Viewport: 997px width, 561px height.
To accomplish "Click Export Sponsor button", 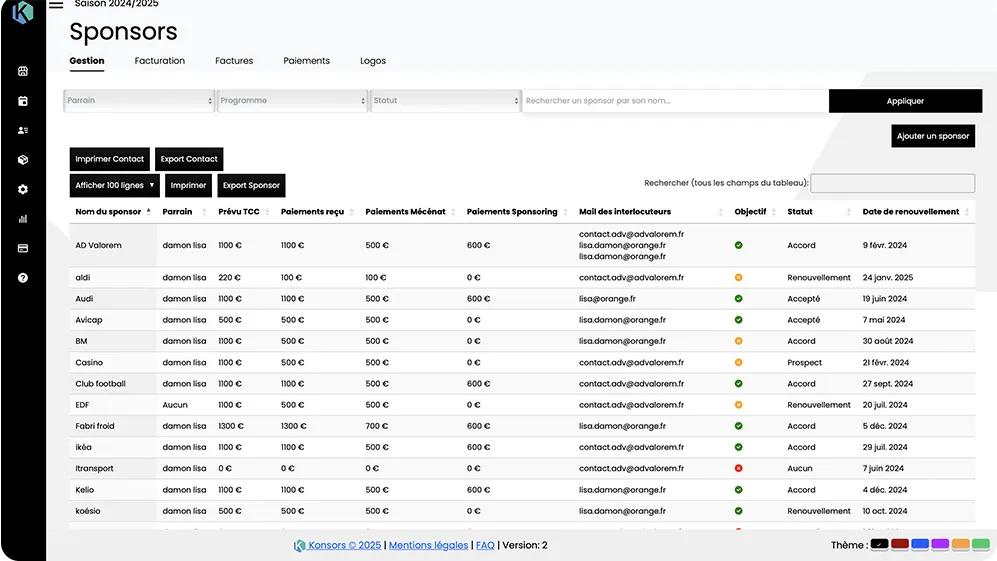I will click(x=251, y=185).
